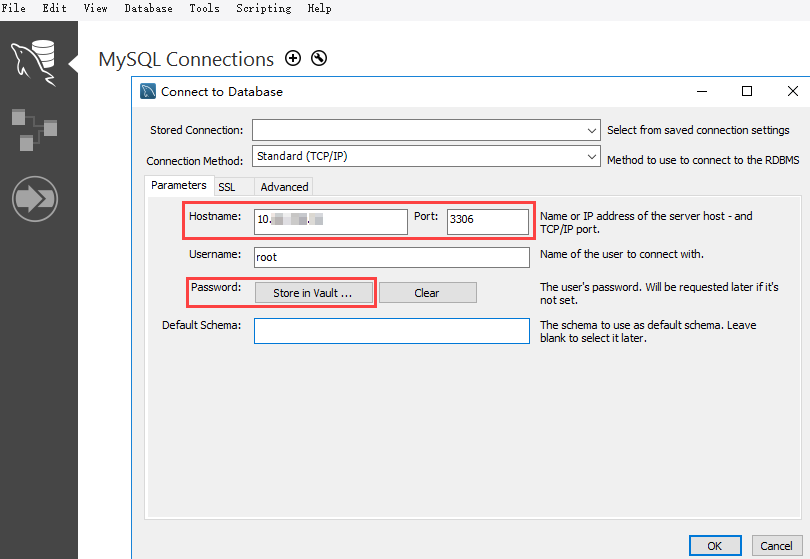
Task: Click the Stored Connection label
Action: click(196, 130)
